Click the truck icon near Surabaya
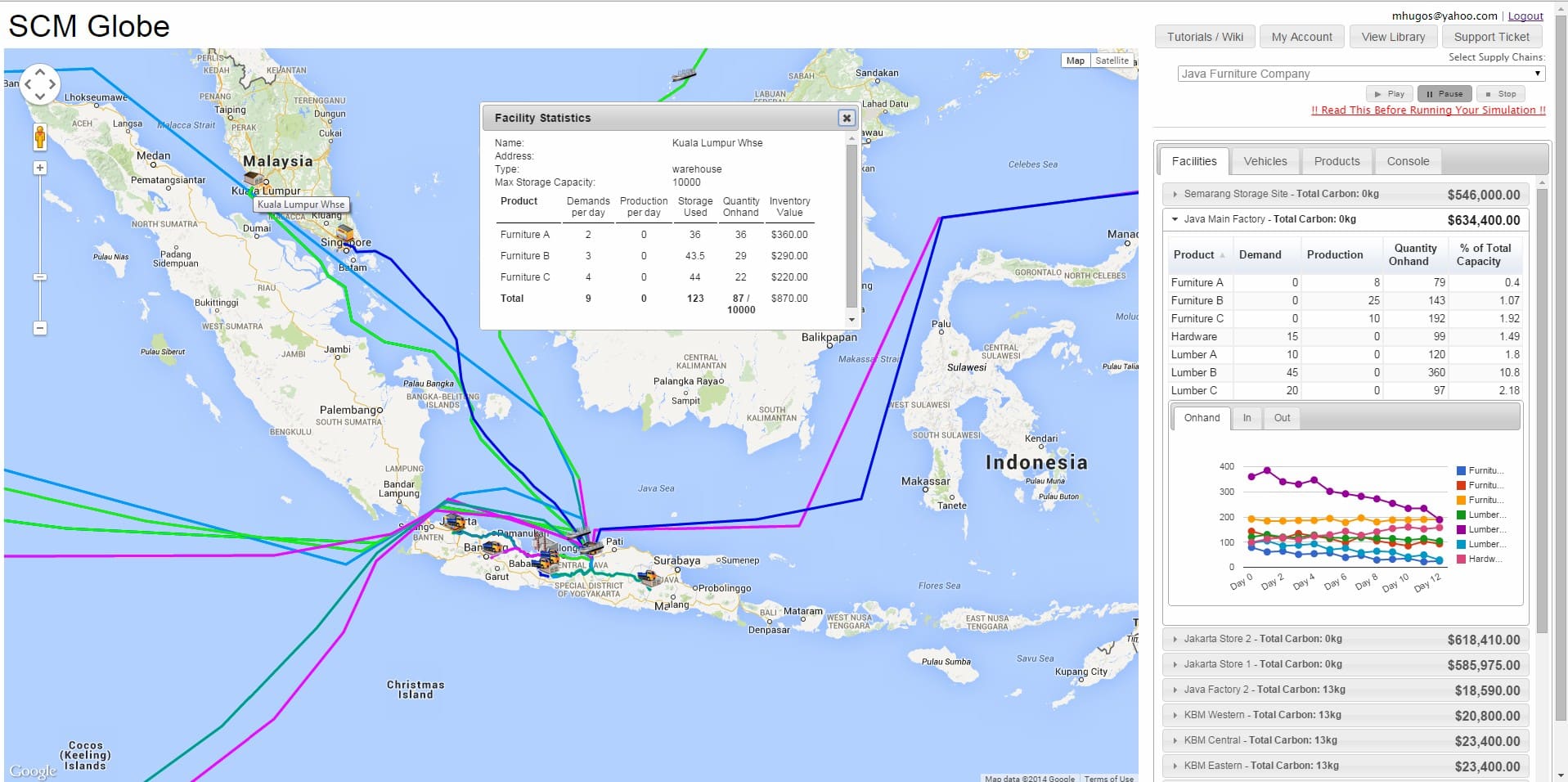 649,578
